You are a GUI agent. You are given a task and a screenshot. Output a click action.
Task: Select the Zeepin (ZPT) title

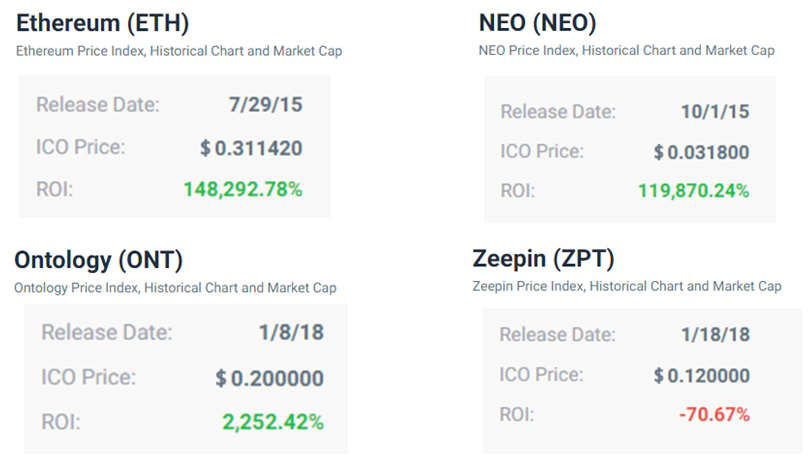pyautogui.click(x=543, y=259)
